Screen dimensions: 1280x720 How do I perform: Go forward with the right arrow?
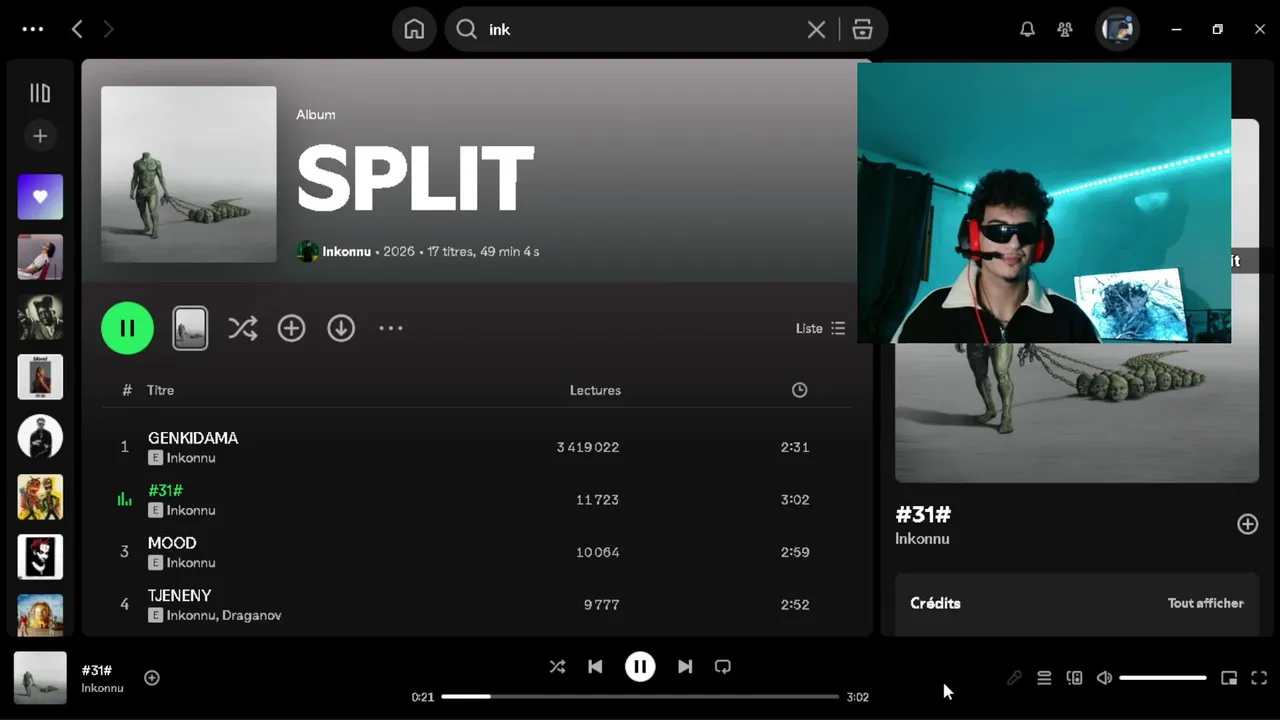[108, 29]
